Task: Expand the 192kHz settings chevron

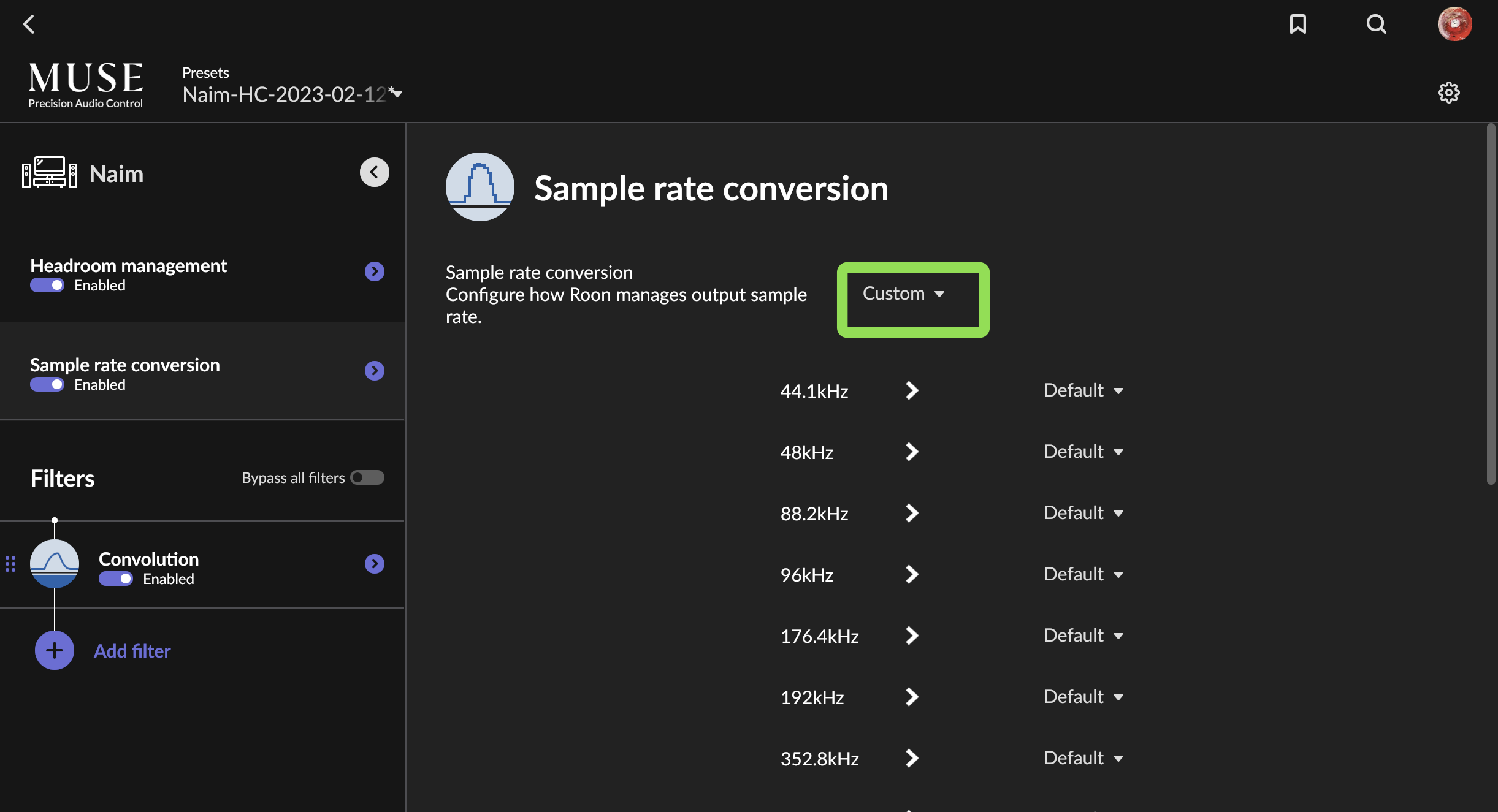Action: click(x=911, y=697)
